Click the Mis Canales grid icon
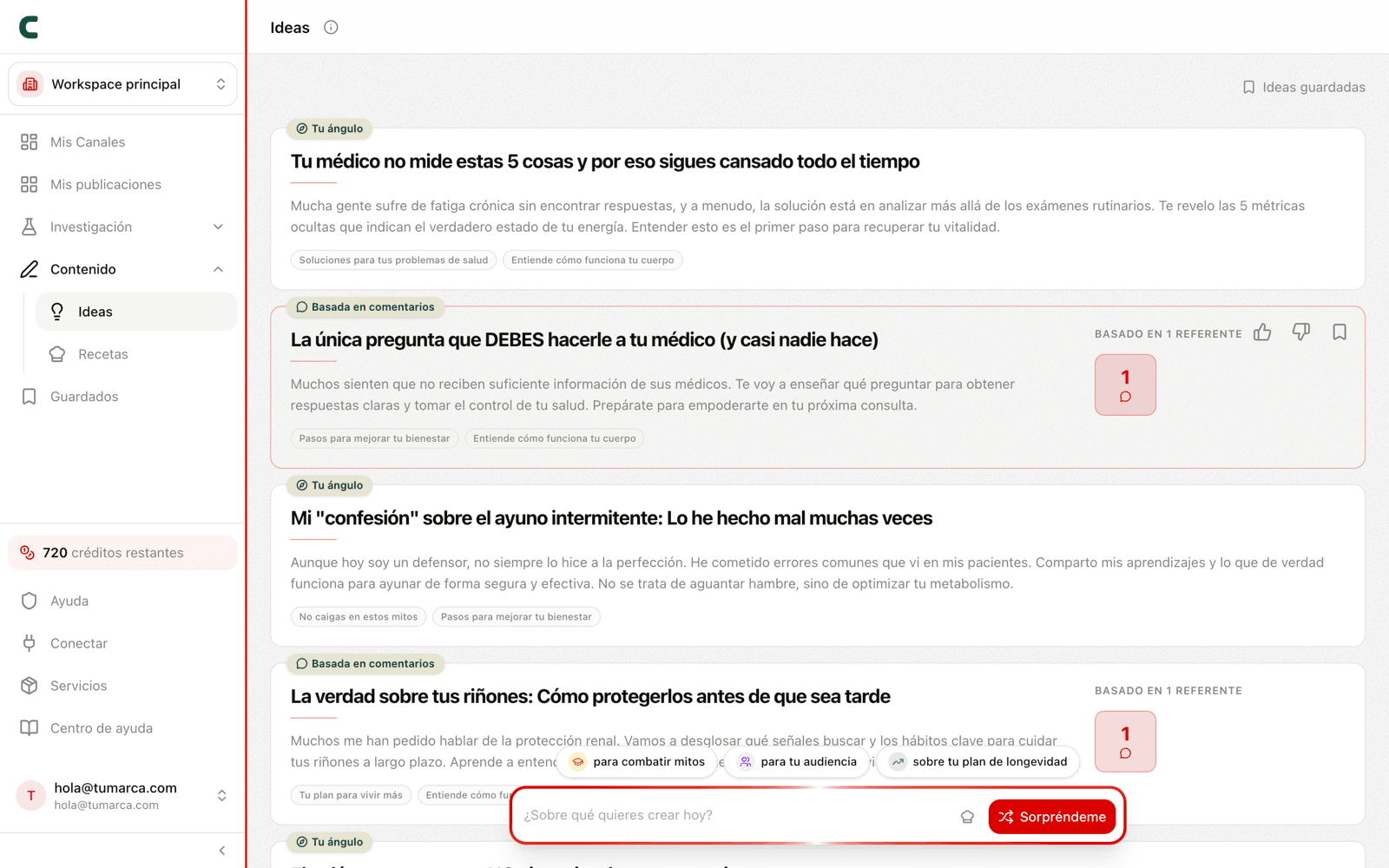 (x=30, y=141)
